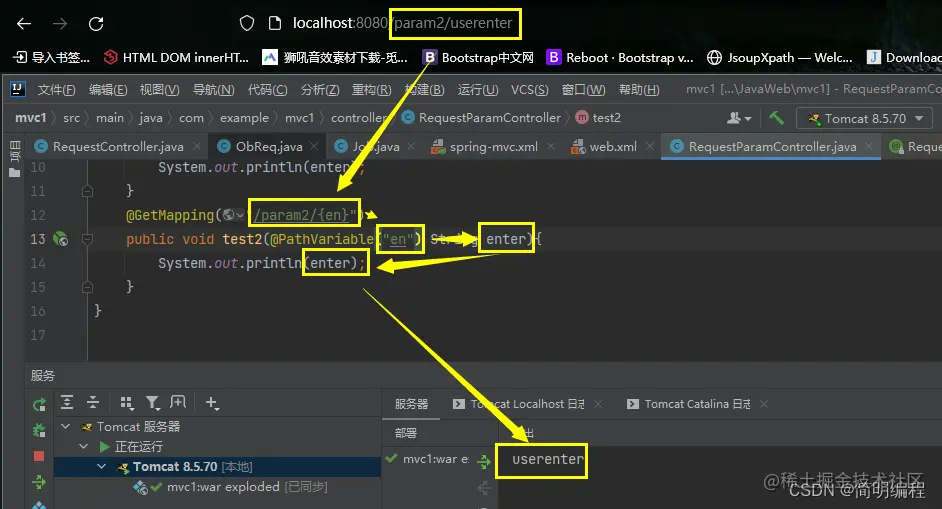Click the Collapse All icon in services toolbar
The width and height of the screenshot is (942, 509).
click(x=93, y=403)
